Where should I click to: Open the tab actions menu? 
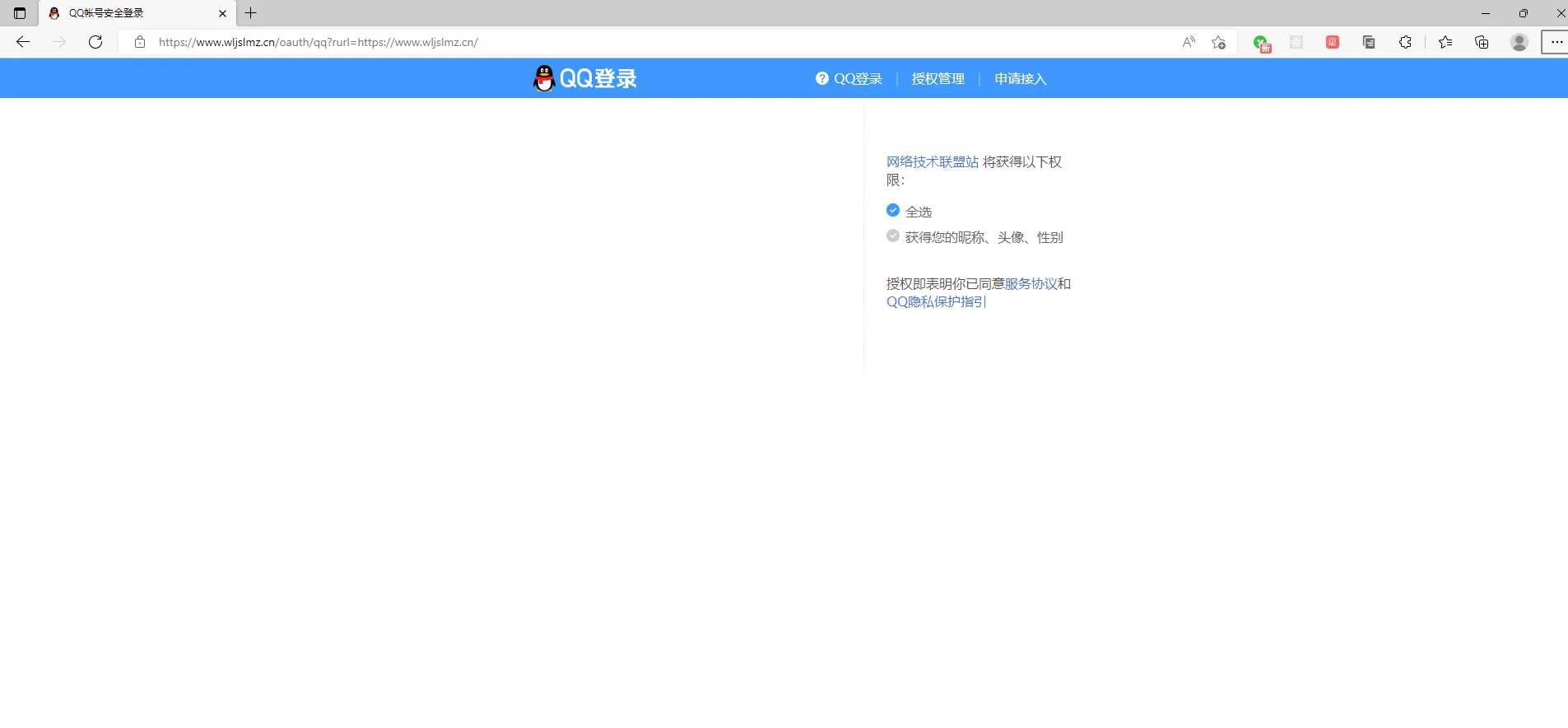pos(20,13)
